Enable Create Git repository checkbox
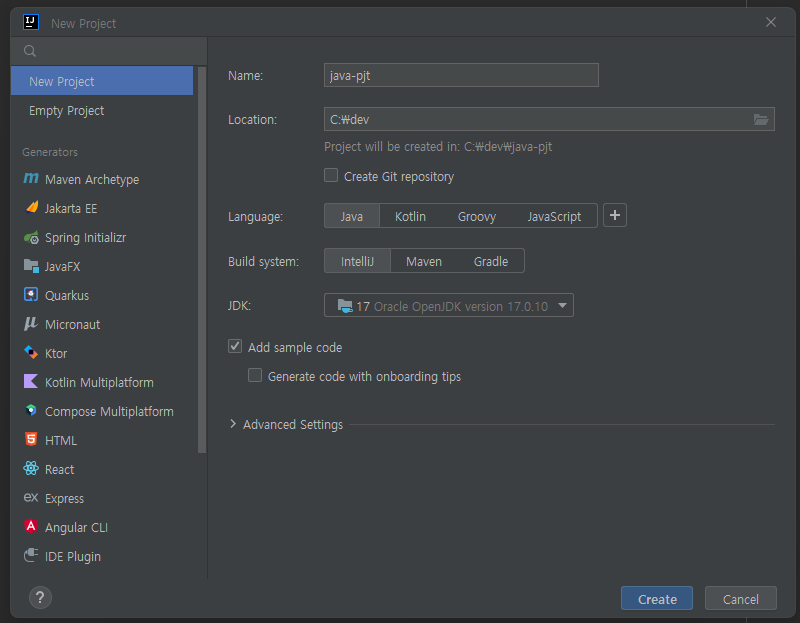The image size is (800, 623). (x=331, y=176)
